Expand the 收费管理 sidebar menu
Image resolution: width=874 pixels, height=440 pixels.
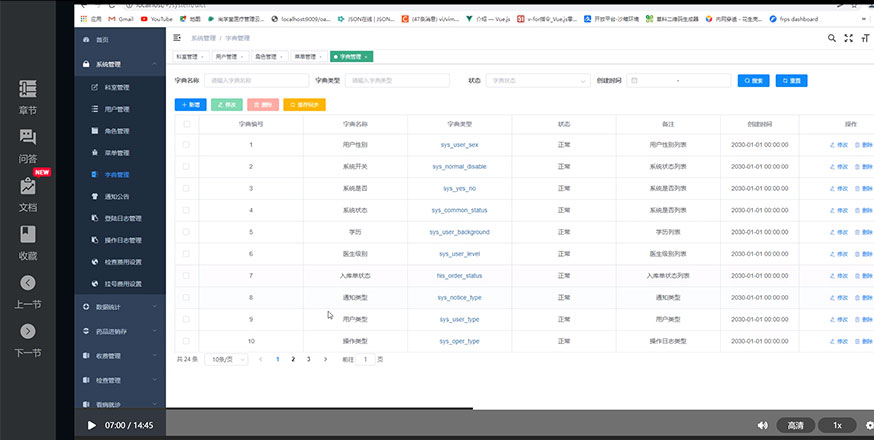click(x=120, y=356)
